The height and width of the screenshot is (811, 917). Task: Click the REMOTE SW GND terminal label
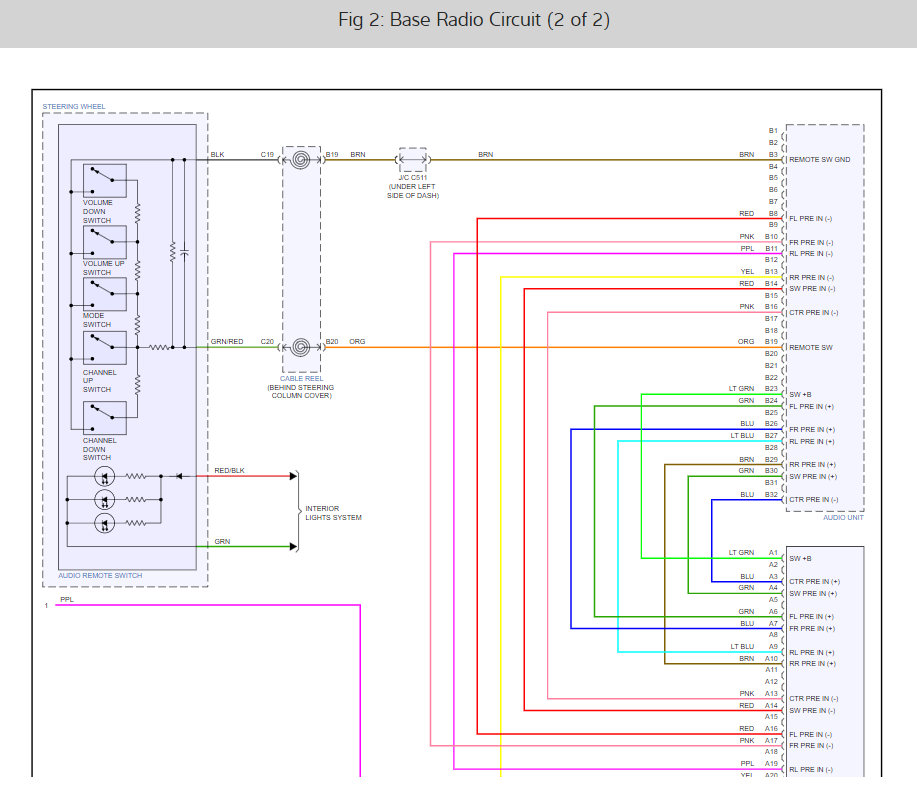click(x=819, y=160)
